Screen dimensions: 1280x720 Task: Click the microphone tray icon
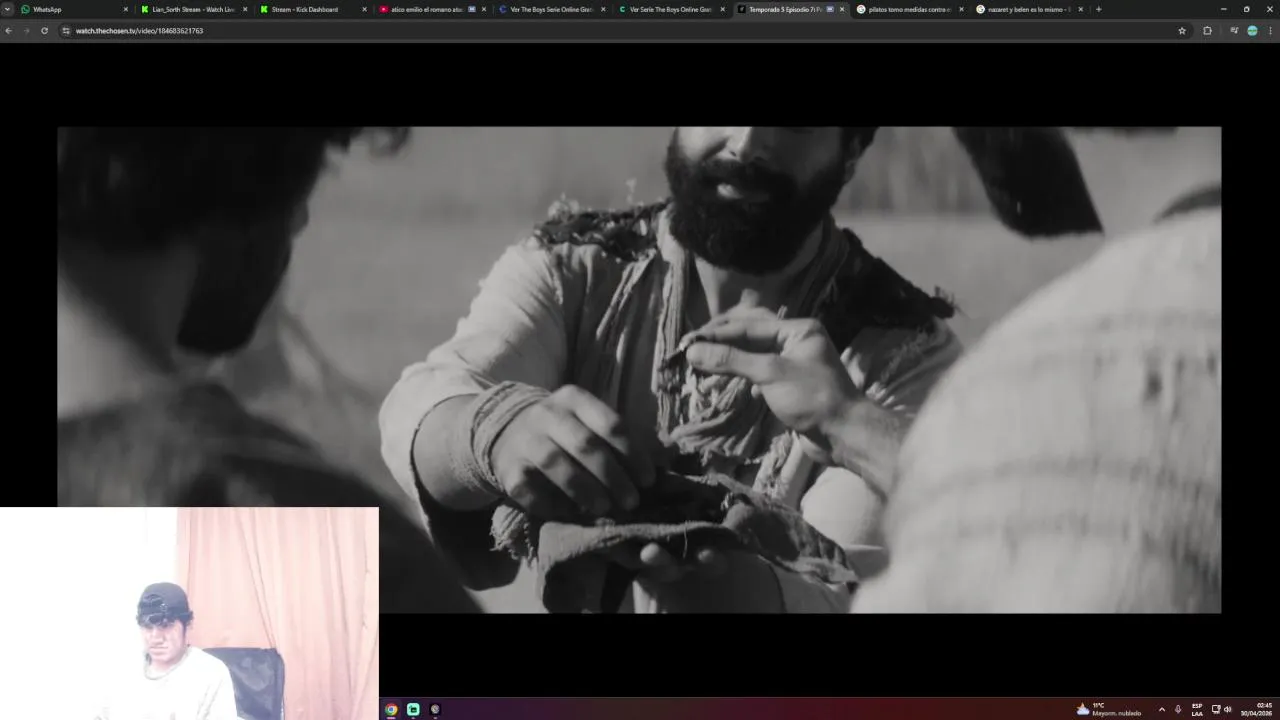(x=1178, y=709)
